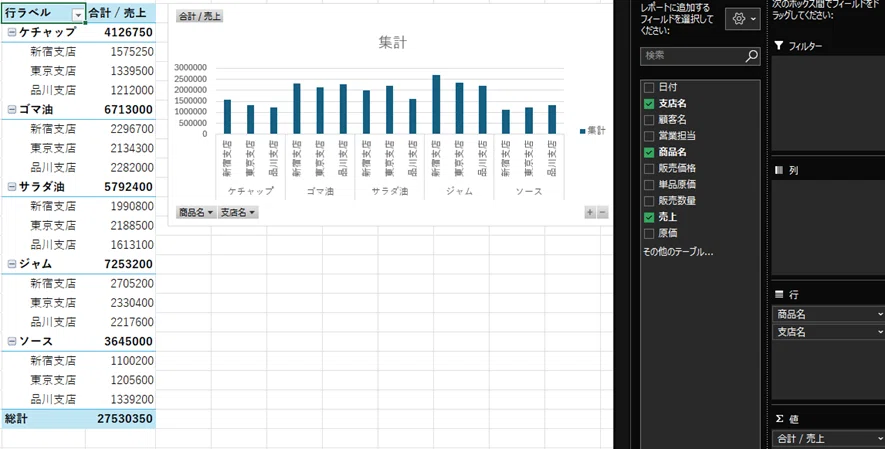The height and width of the screenshot is (449, 885).
Task: Click the 集計 legend text
Action: click(596, 131)
